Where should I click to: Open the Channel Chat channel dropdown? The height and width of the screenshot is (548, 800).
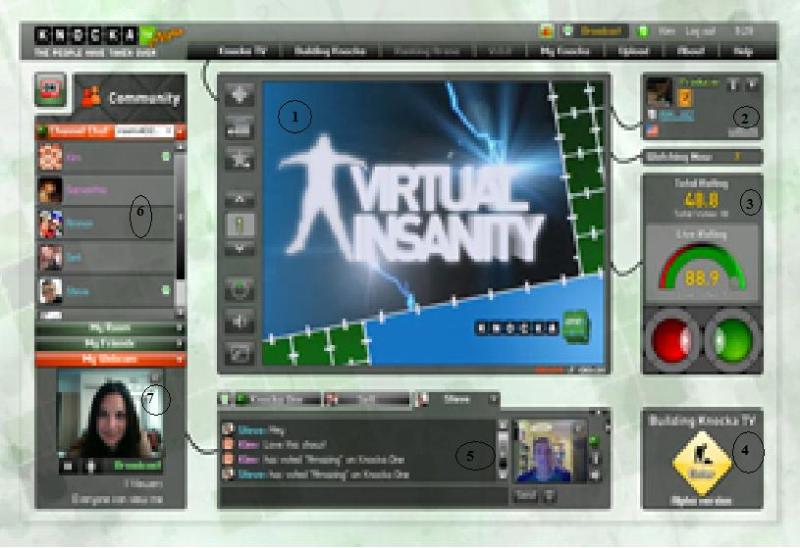click(144, 131)
